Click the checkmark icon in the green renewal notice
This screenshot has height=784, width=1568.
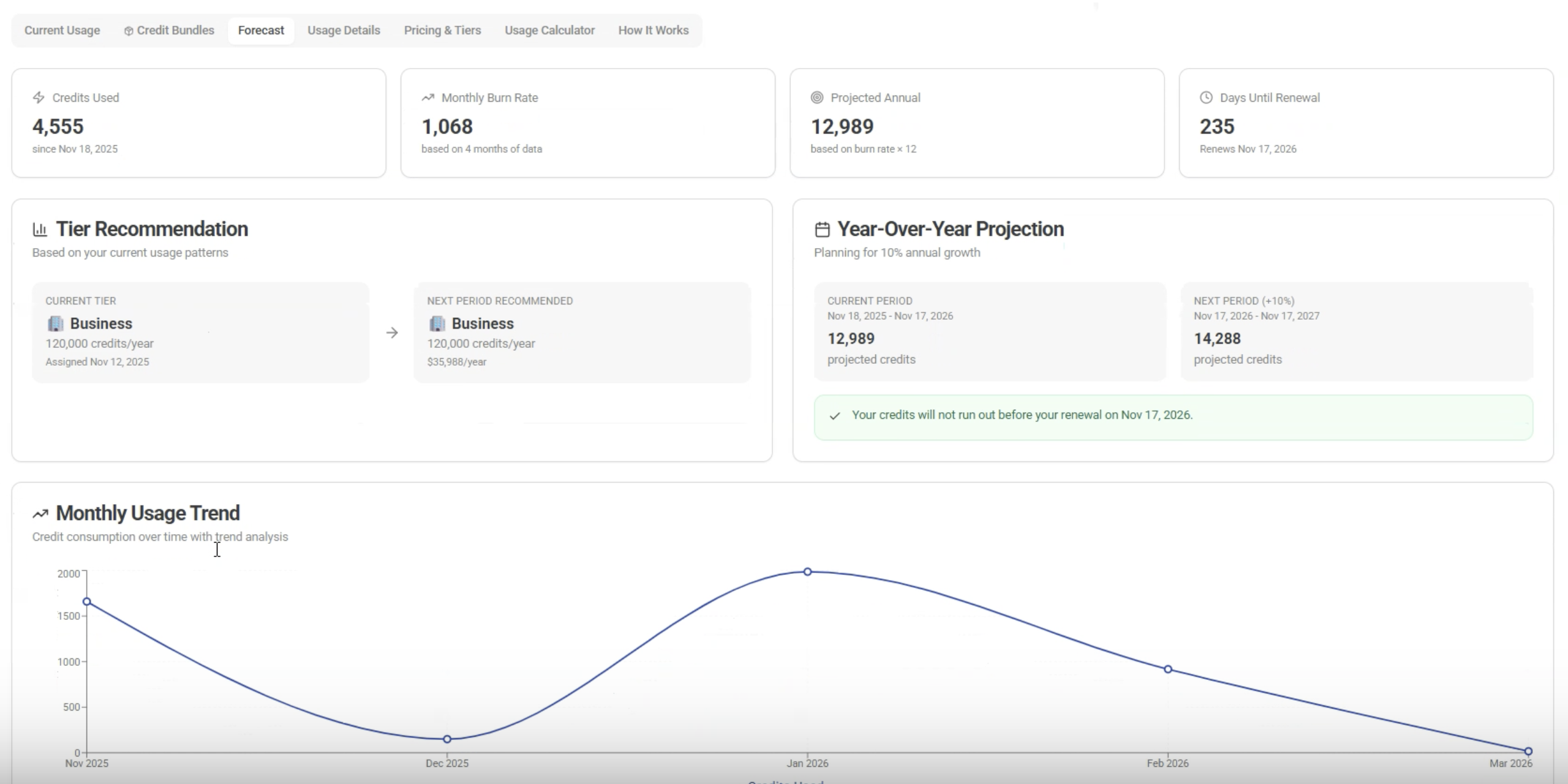[x=834, y=416]
